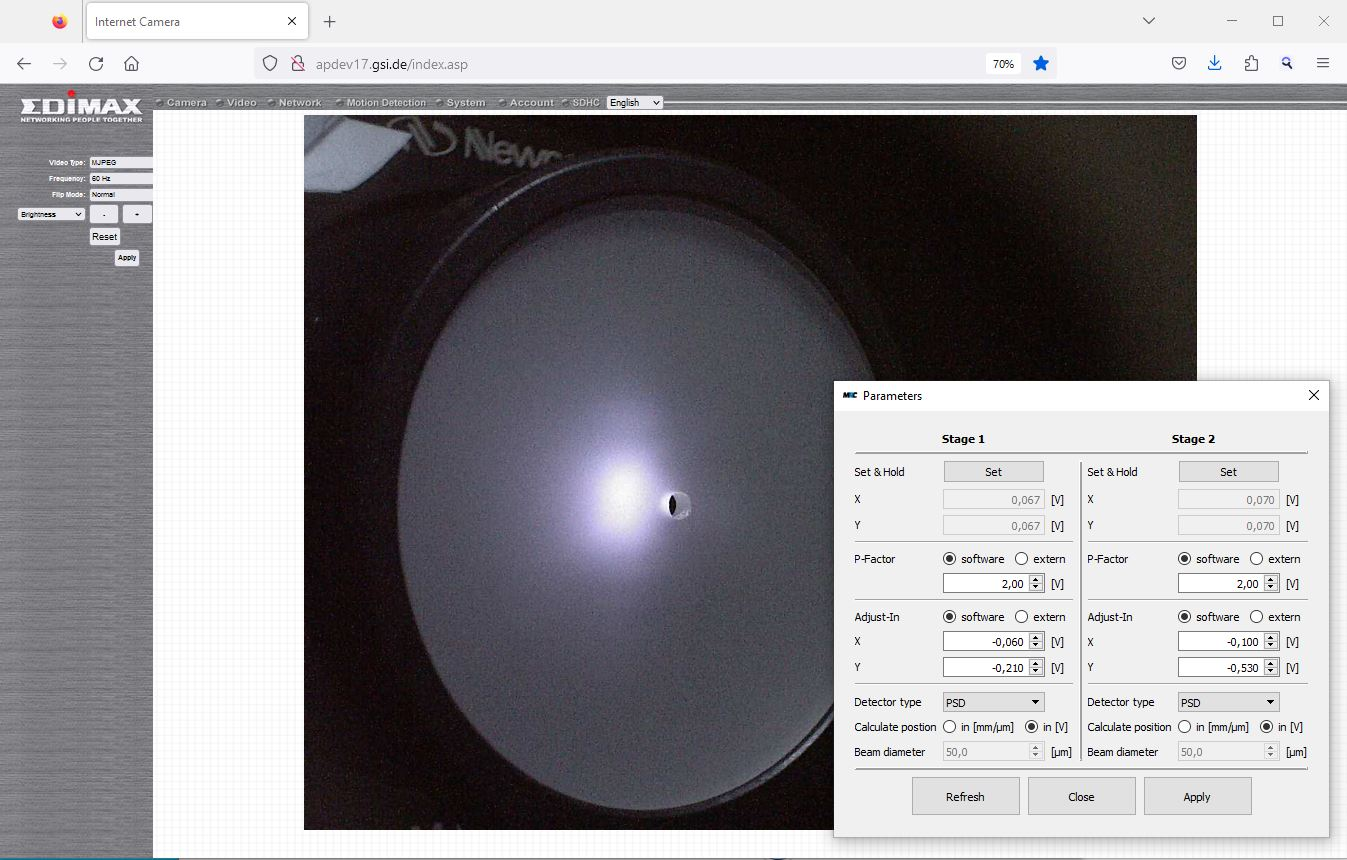Click Stage 2 P-Factor 2,00 spinner arrows
The image size is (1347, 860).
click(x=1271, y=584)
